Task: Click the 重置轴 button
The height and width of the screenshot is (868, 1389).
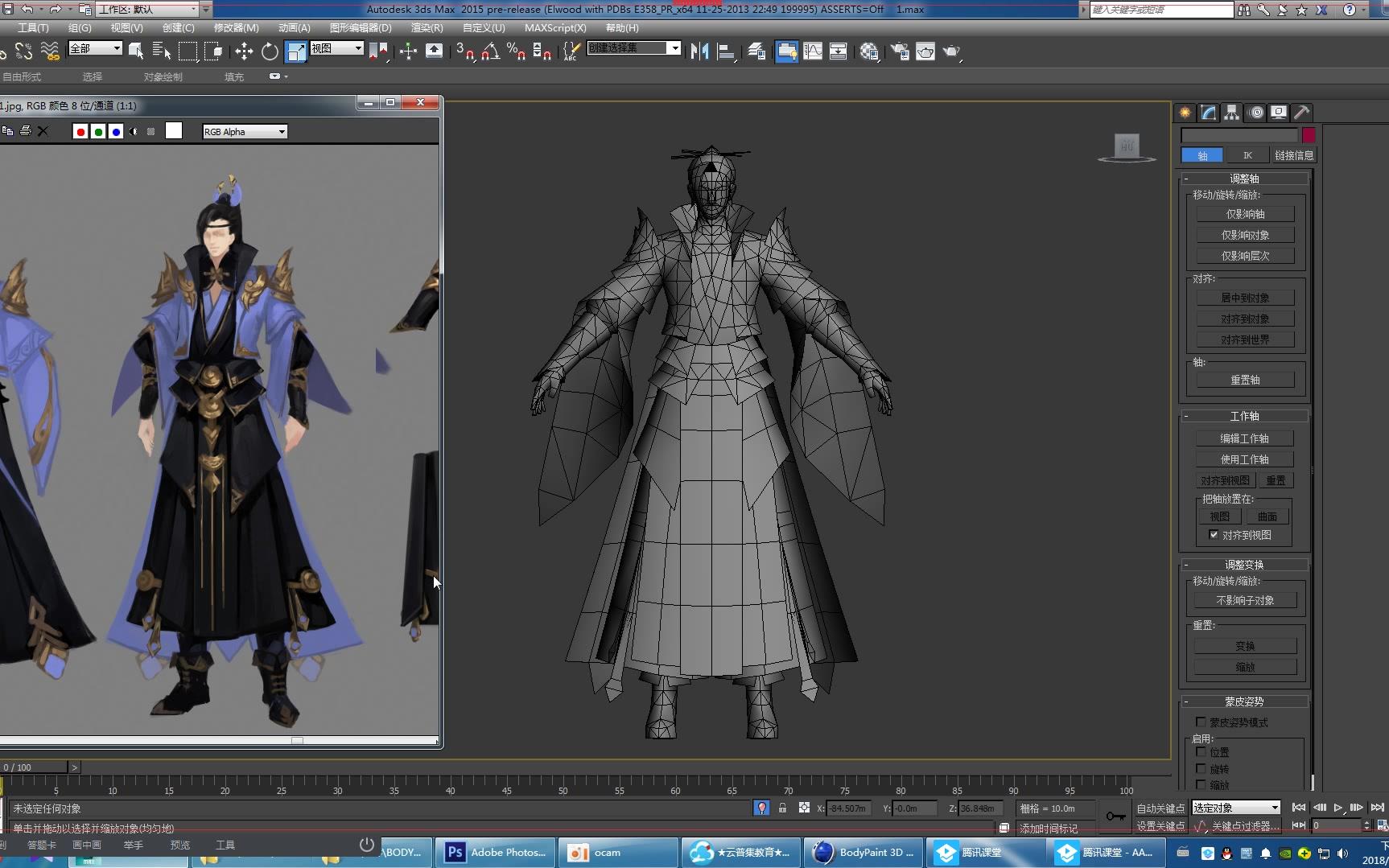Action: (x=1245, y=380)
